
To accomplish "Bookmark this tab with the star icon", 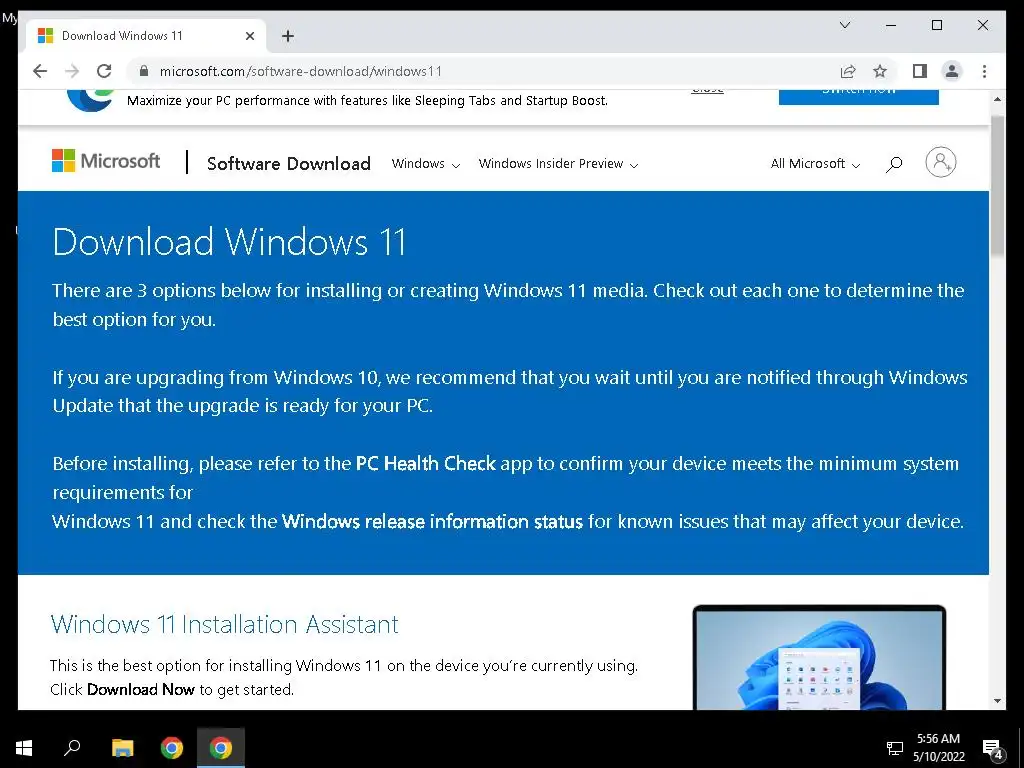I will 880,71.
